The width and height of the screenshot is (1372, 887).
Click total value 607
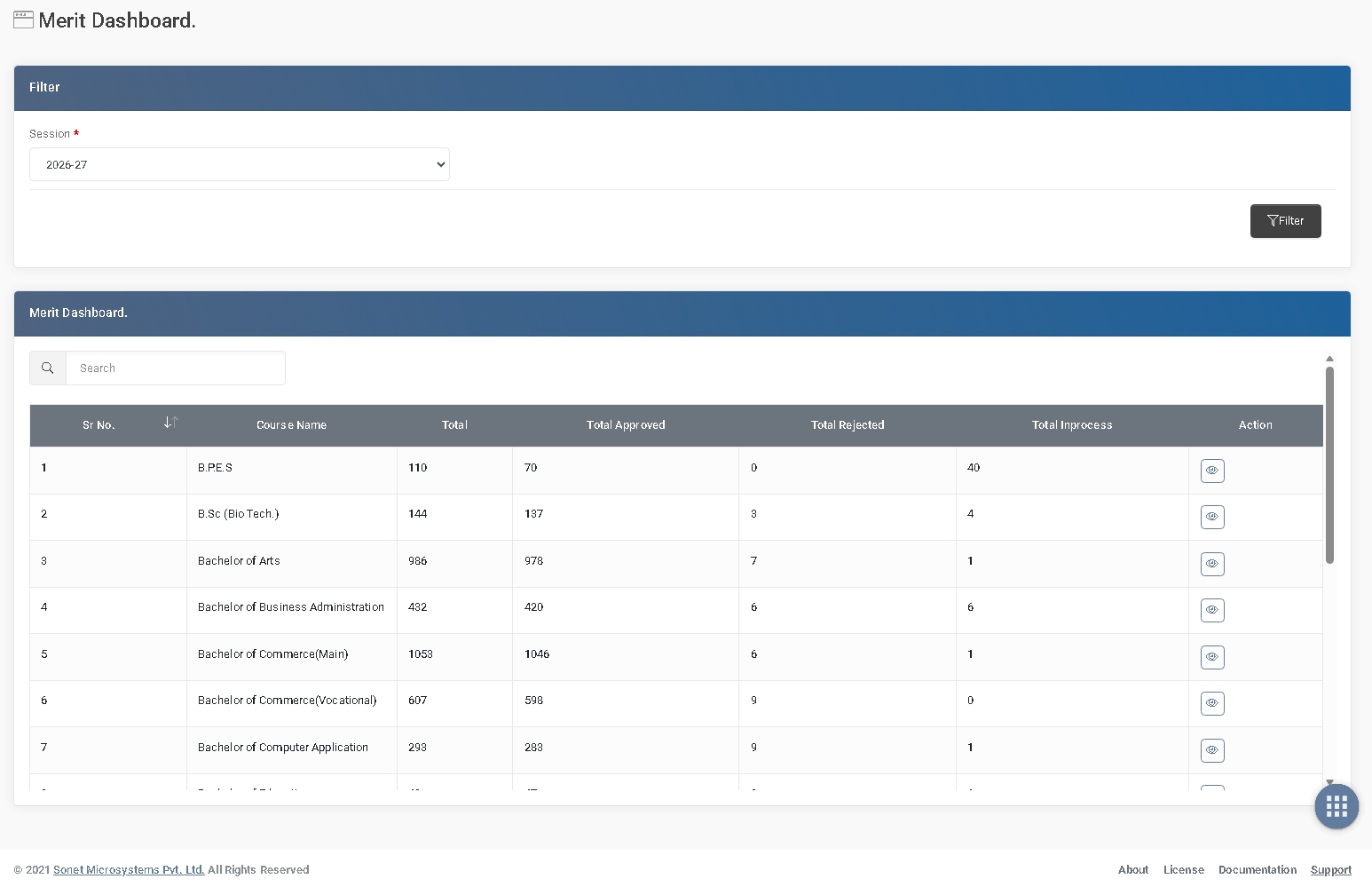coord(418,701)
